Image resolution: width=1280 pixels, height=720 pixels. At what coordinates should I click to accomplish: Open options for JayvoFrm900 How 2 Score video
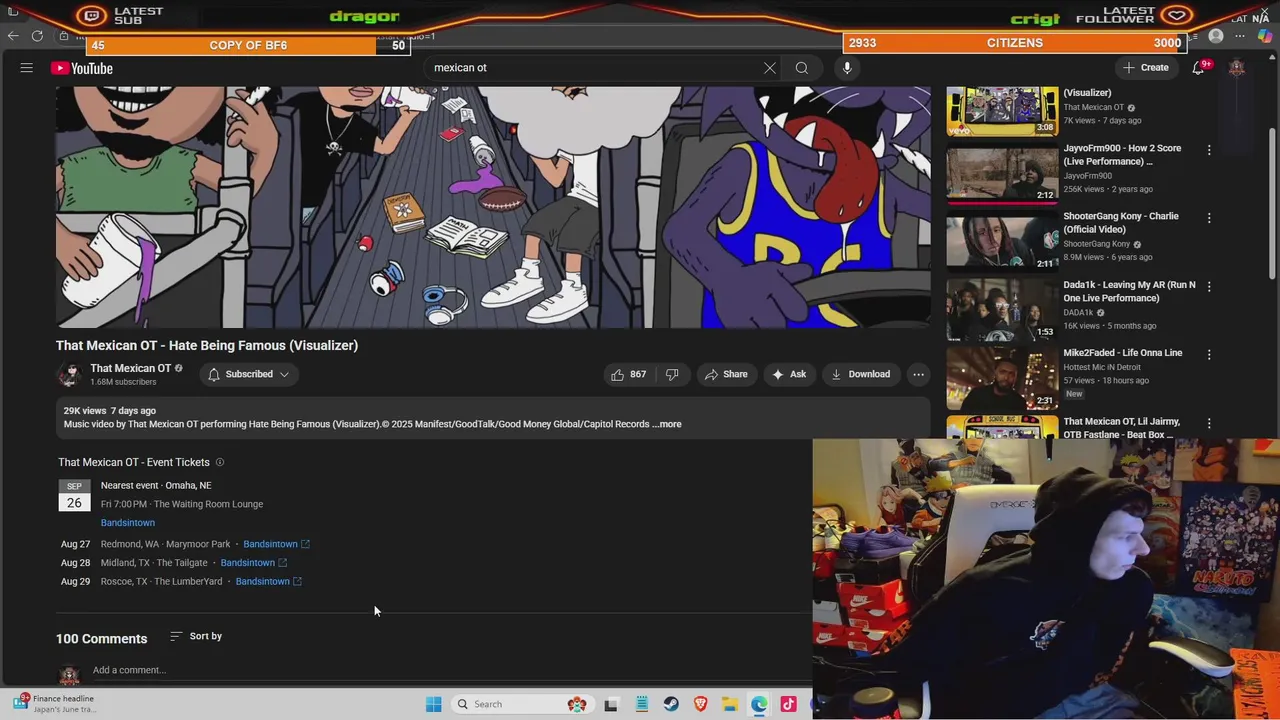pos(1209,150)
